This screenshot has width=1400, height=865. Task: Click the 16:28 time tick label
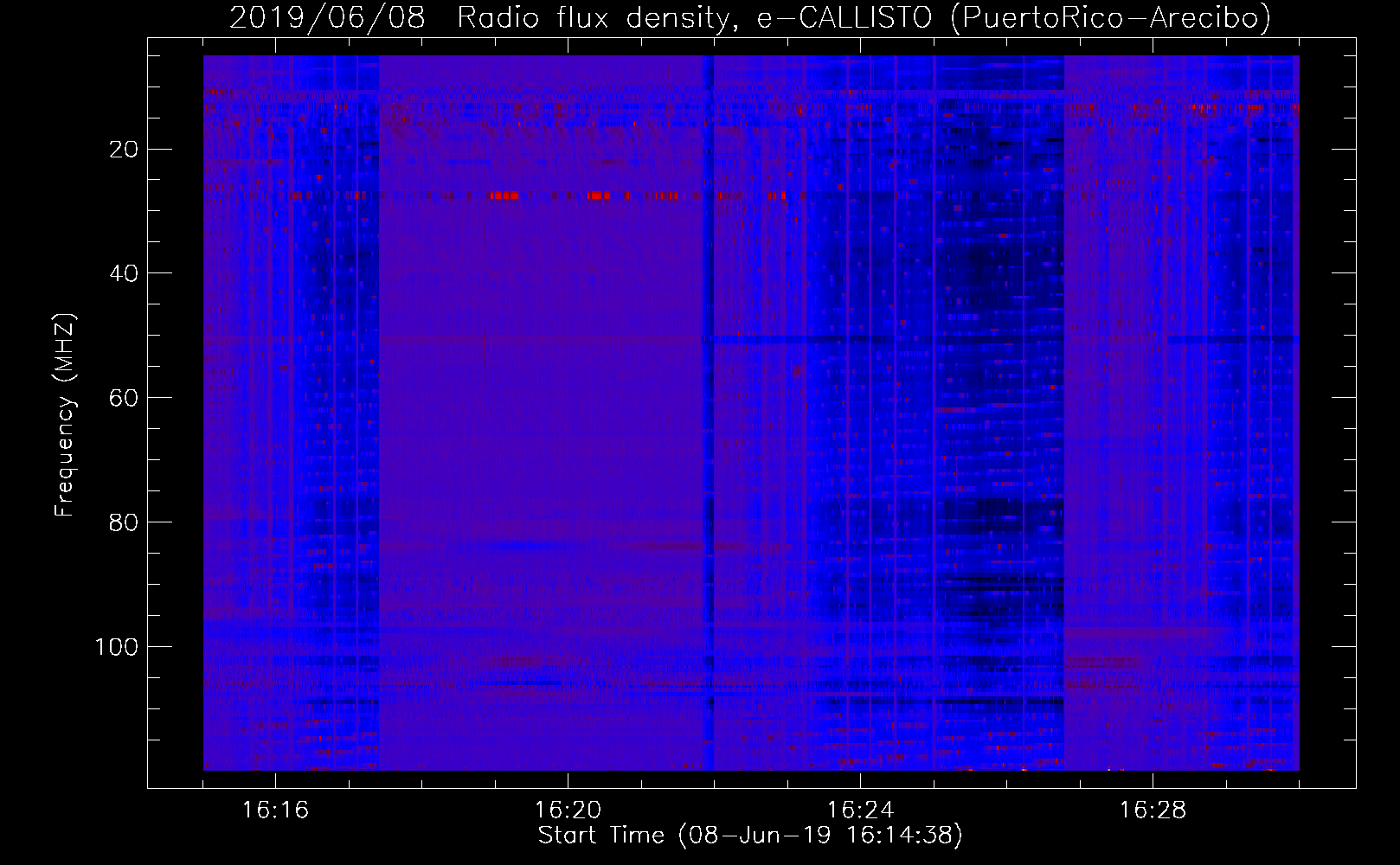(x=1153, y=811)
